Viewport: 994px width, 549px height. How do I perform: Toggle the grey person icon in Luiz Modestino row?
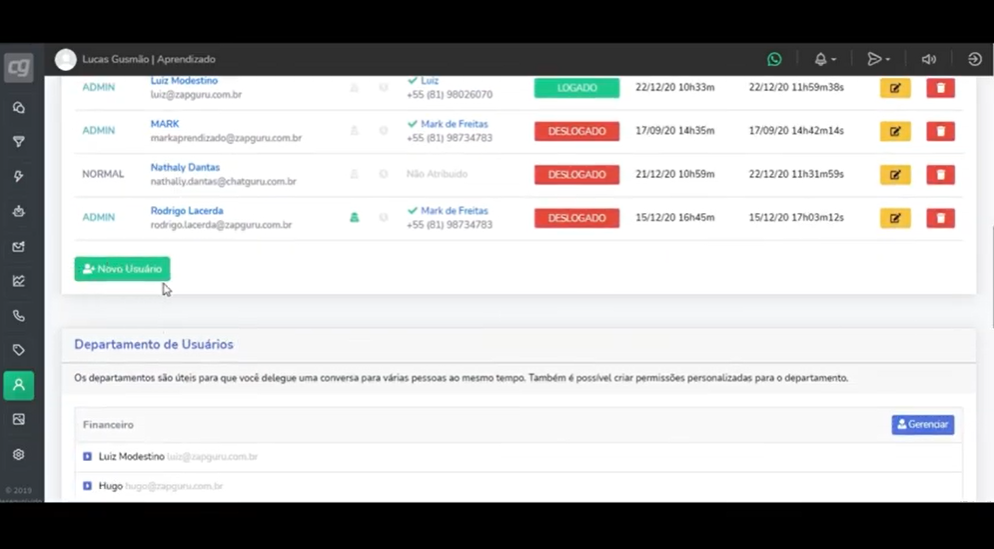[354, 87]
